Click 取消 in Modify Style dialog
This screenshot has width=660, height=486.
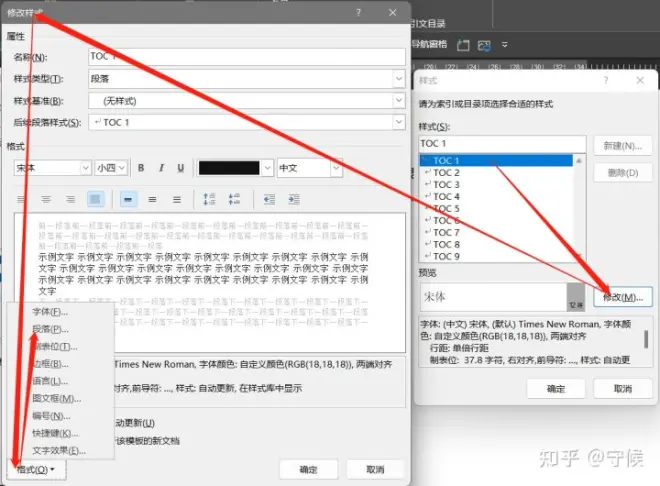coord(375,469)
